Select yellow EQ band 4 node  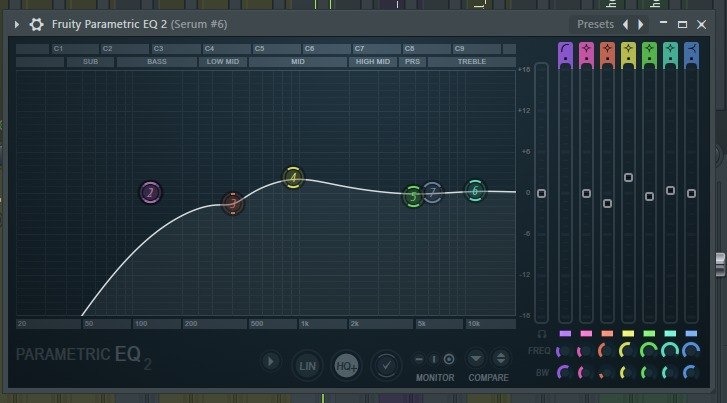pos(293,178)
